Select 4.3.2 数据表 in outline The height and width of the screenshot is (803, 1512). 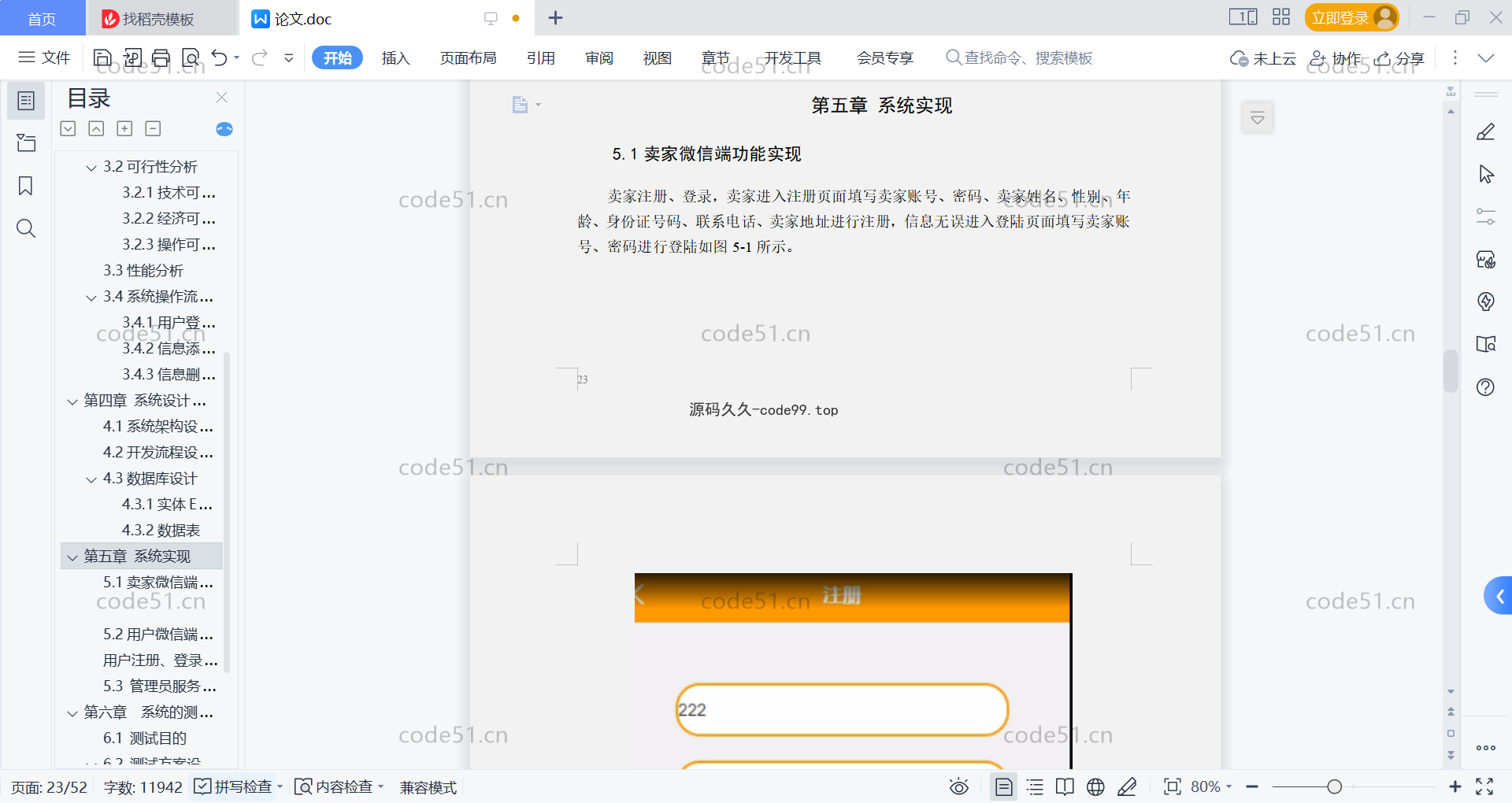161,531
